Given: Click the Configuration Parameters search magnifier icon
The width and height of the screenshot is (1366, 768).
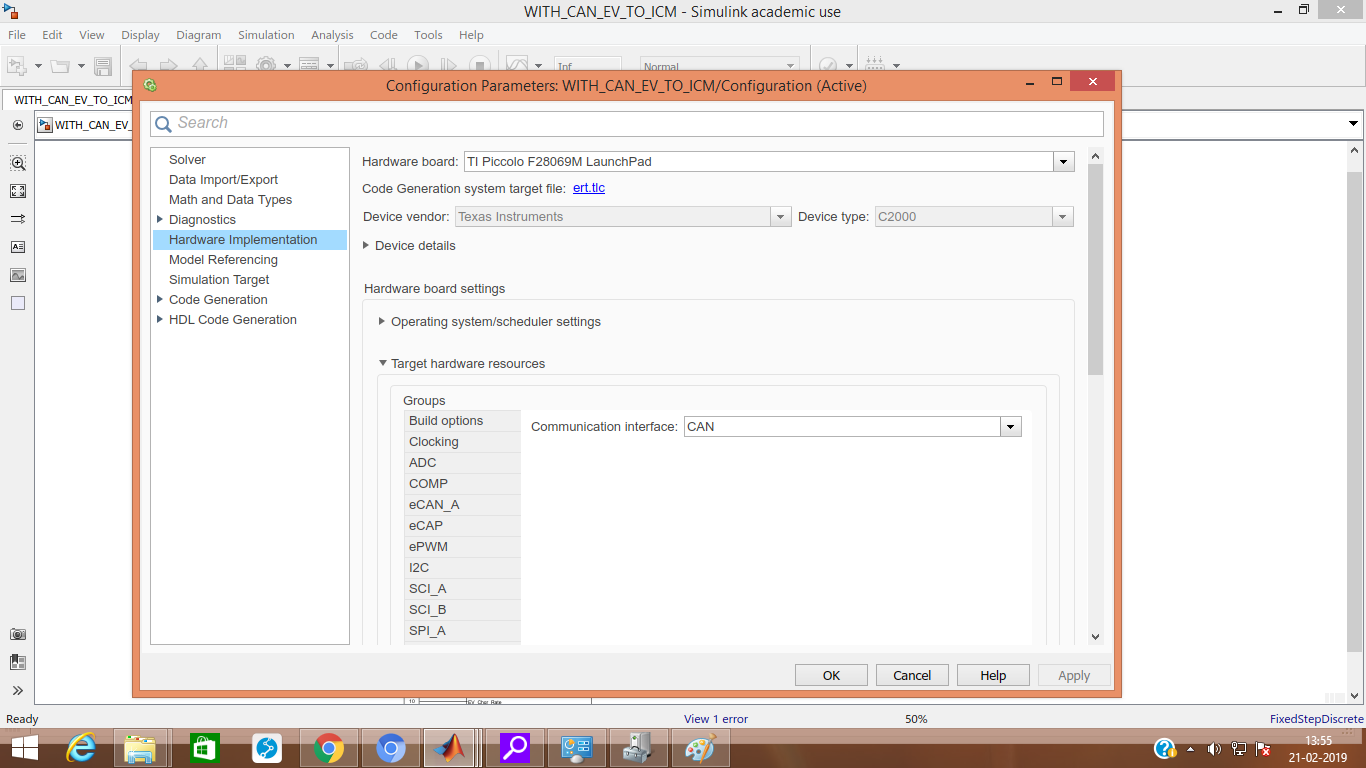Looking at the screenshot, I should [164, 124].
